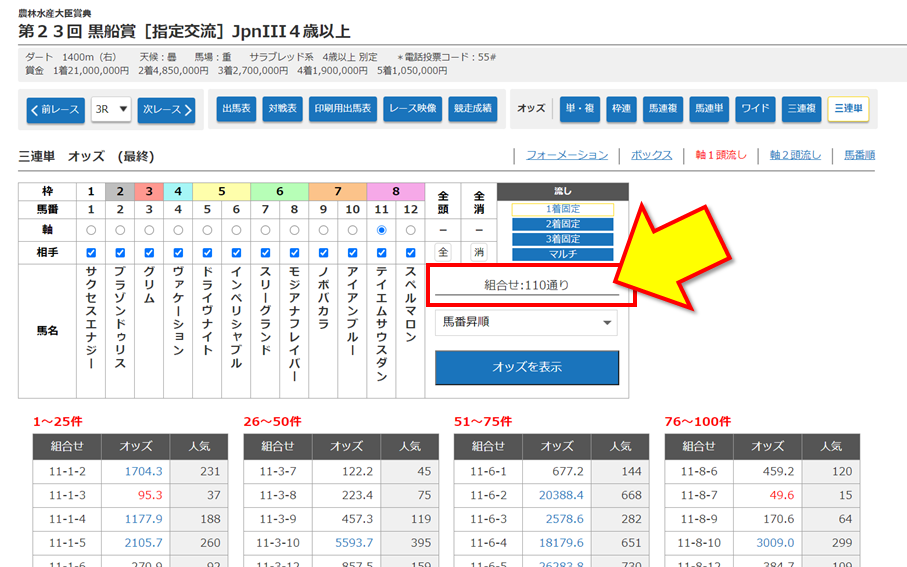This screenshot has width=907, height=567.
Task: Choose the マルチ option
Action: coord(562,254)
